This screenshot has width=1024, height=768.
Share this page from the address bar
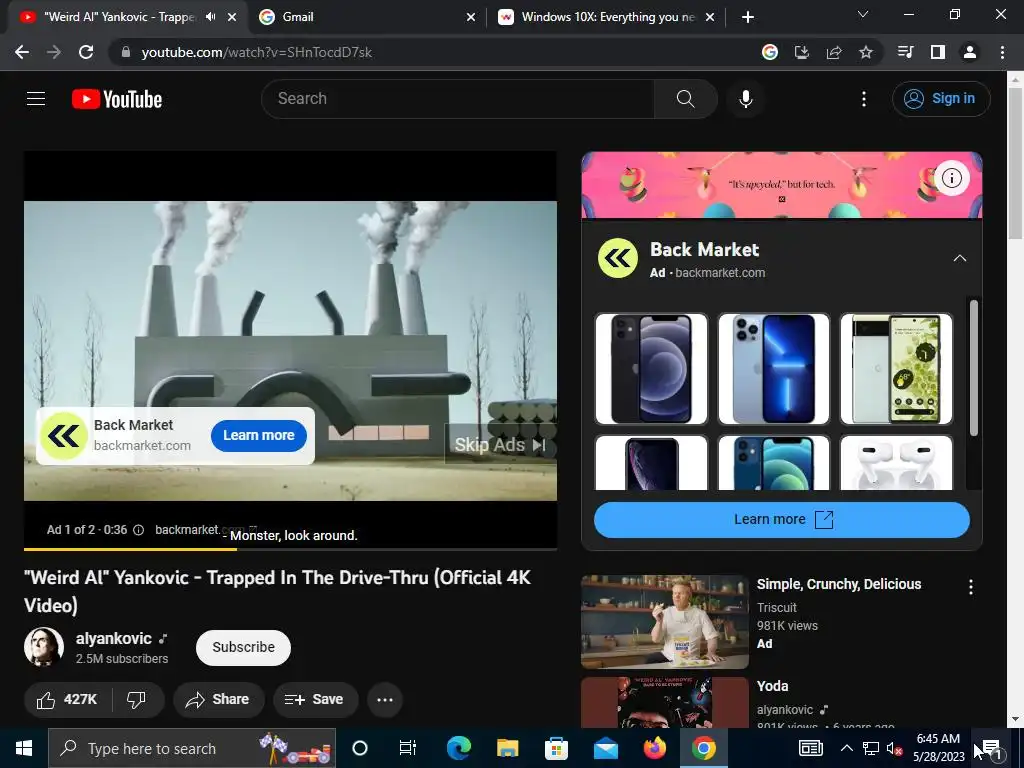click(834, 52)
